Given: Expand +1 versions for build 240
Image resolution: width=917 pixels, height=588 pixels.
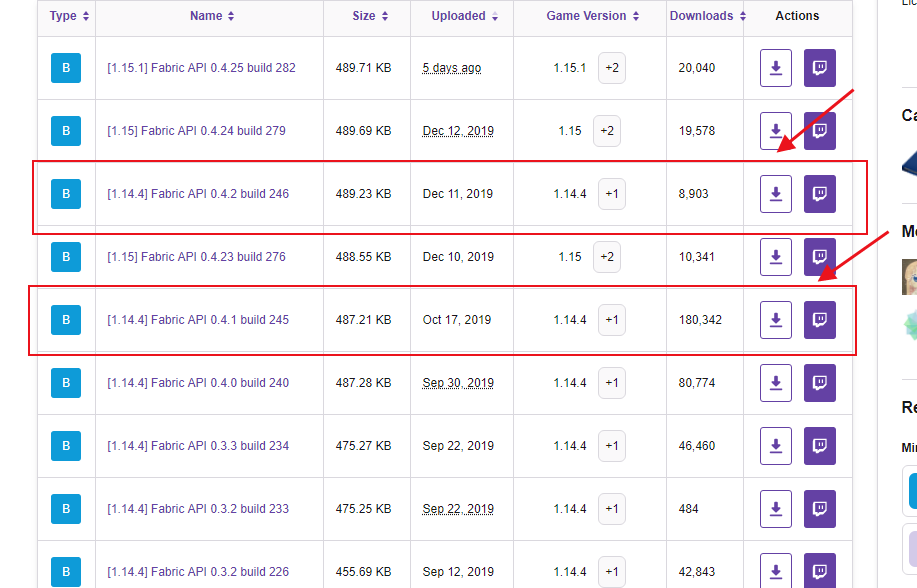Looking at the screenshot, I should coord(612,383).
